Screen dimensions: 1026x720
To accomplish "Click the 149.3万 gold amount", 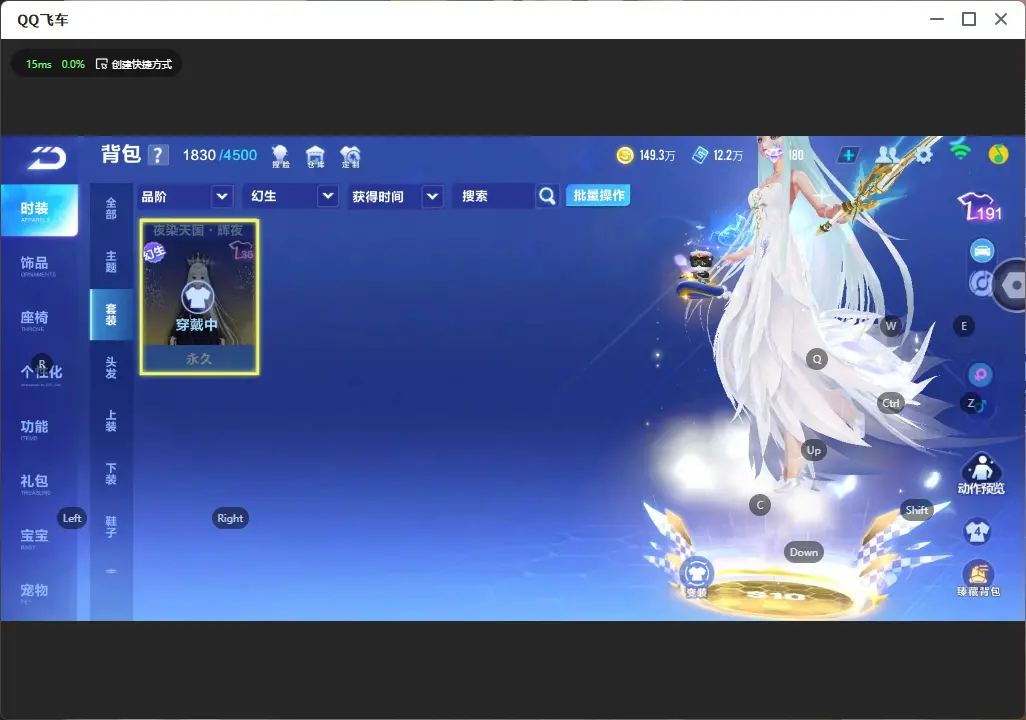I will (x=657, y=155).
